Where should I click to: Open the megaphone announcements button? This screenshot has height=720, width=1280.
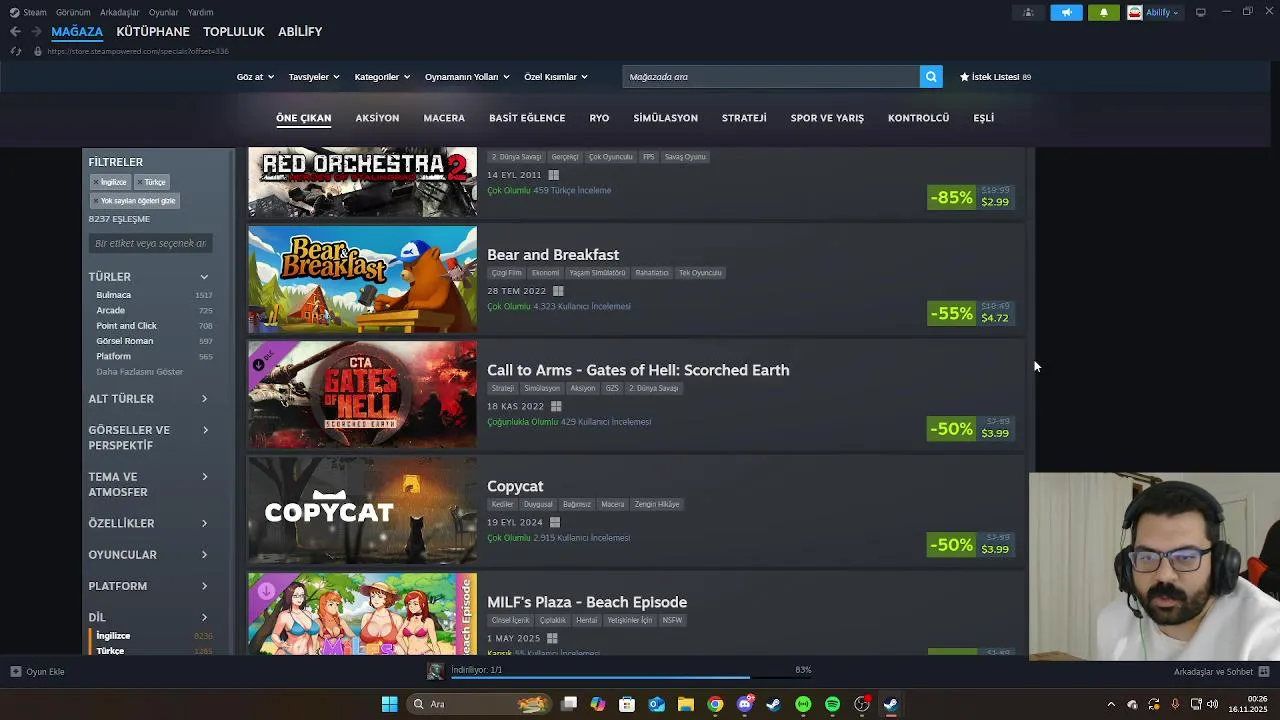[1066, 12]
